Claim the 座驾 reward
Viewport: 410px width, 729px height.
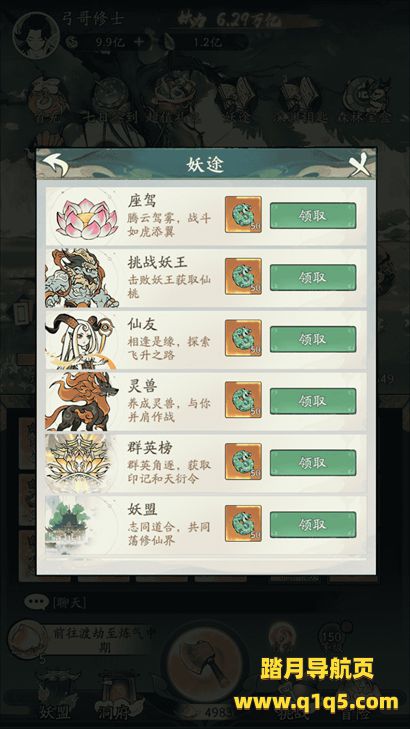point(313,216)
